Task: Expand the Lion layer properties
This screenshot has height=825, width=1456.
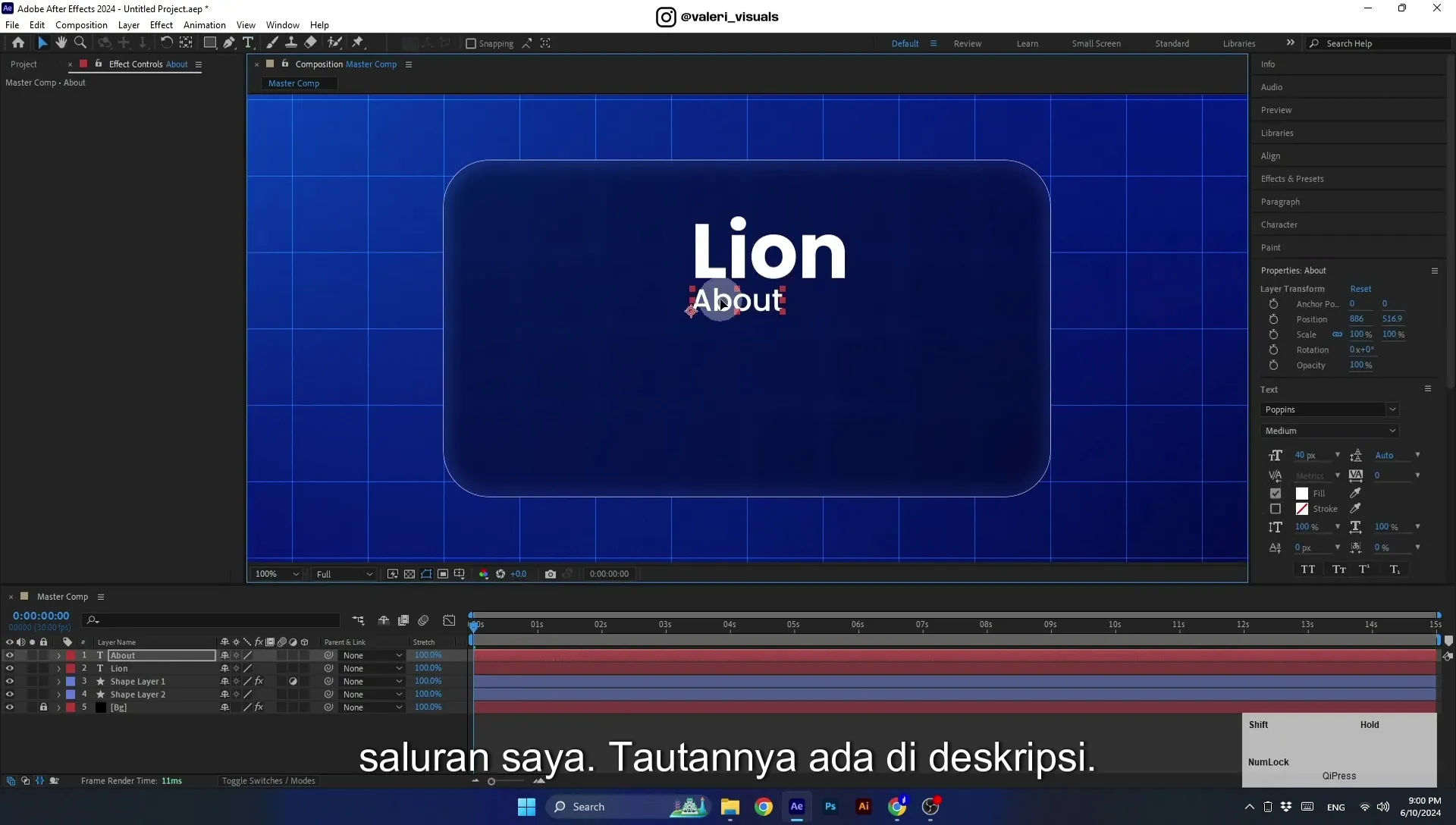Action: [58, 669]
